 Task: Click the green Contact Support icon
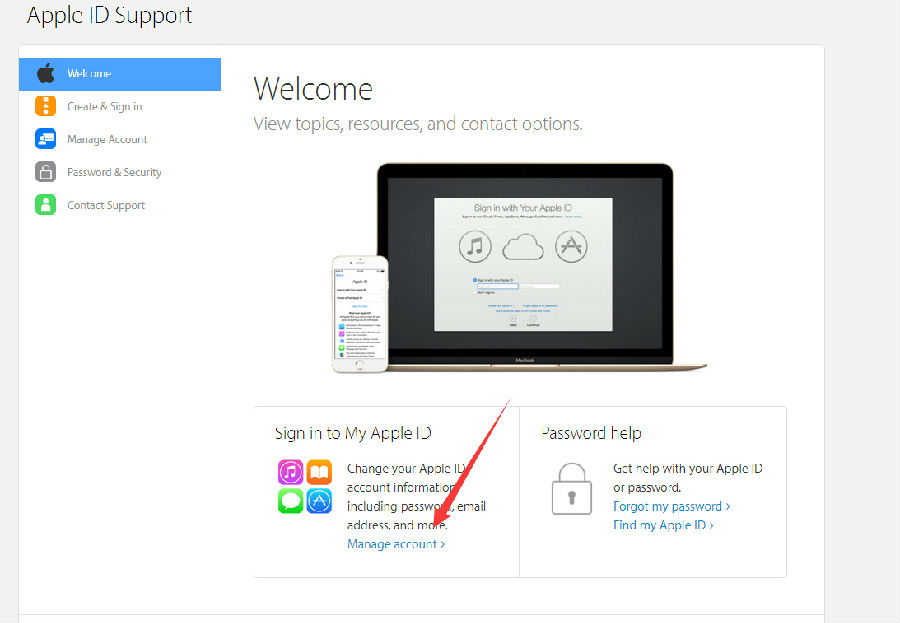coord(45,204)
